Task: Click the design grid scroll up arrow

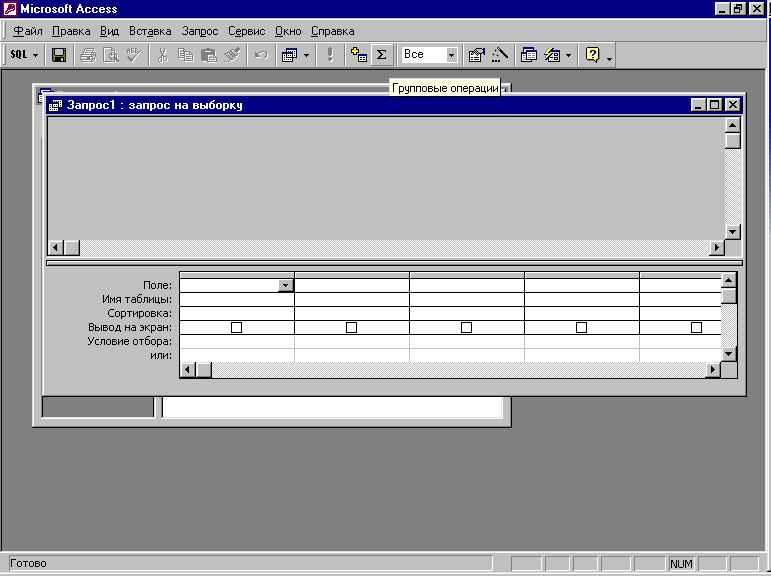Action: coord(729,280)
